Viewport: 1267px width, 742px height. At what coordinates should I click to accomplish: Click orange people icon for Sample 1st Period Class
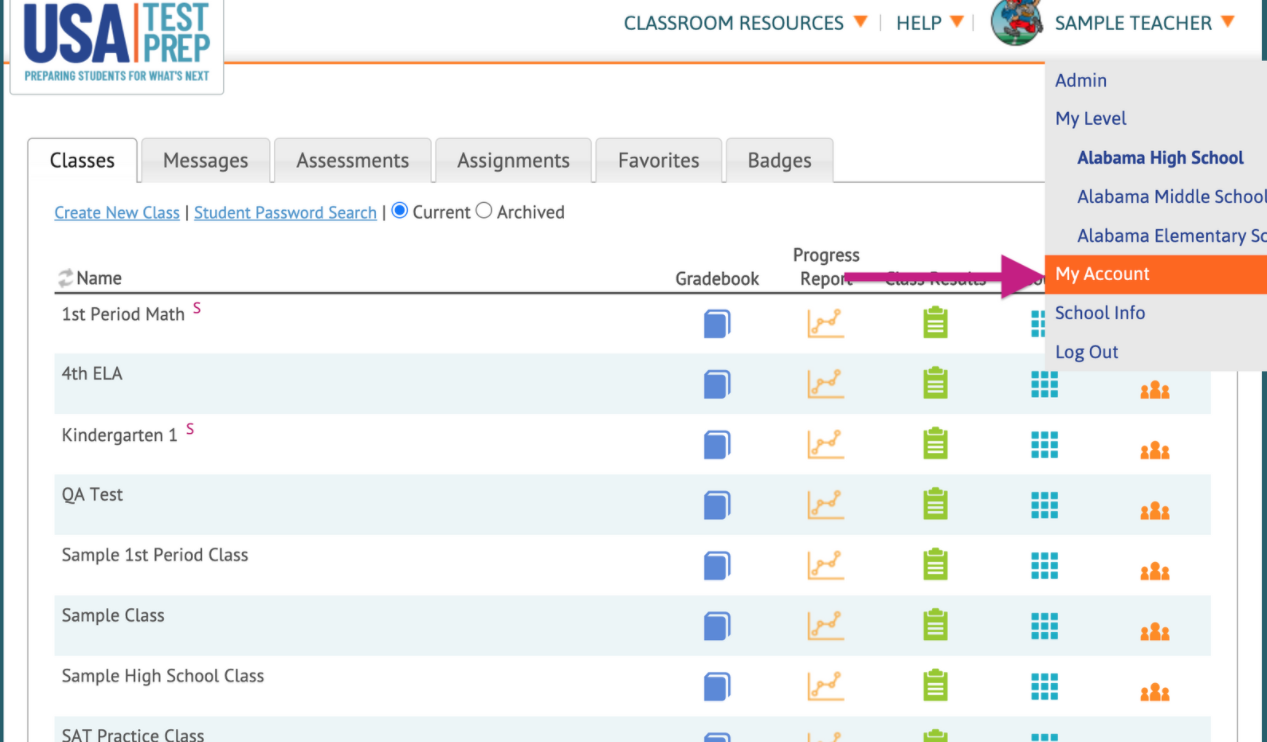pos(1155,572)
